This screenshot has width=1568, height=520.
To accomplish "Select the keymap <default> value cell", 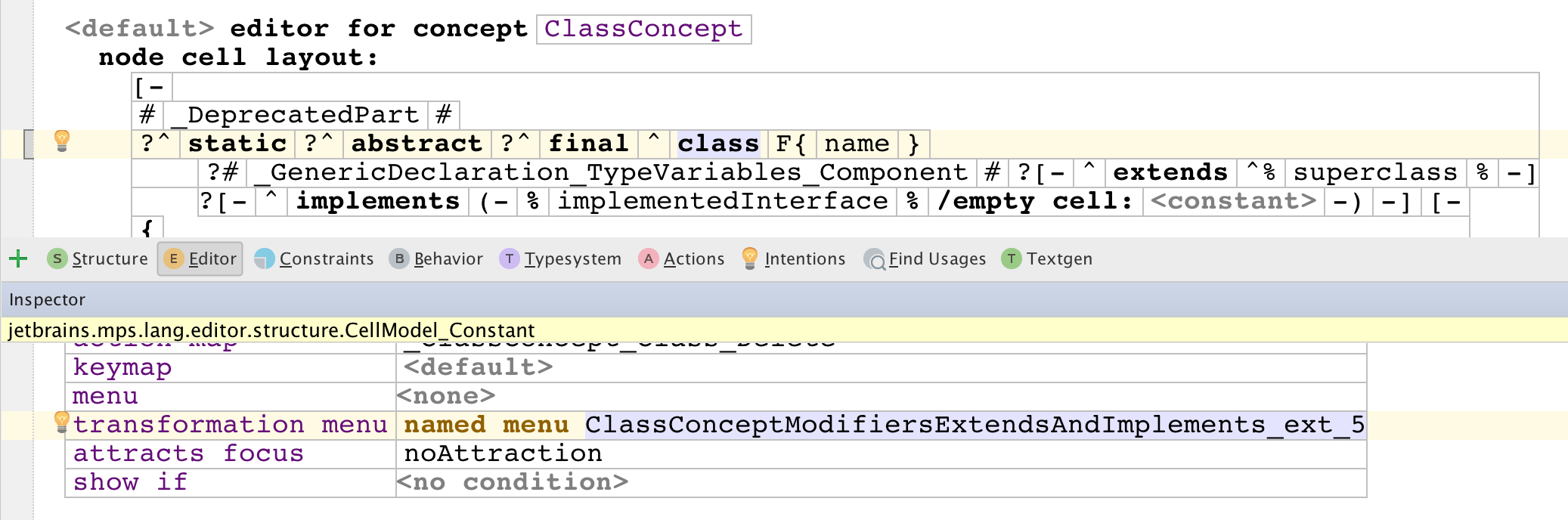I will (x=479, y=367).
